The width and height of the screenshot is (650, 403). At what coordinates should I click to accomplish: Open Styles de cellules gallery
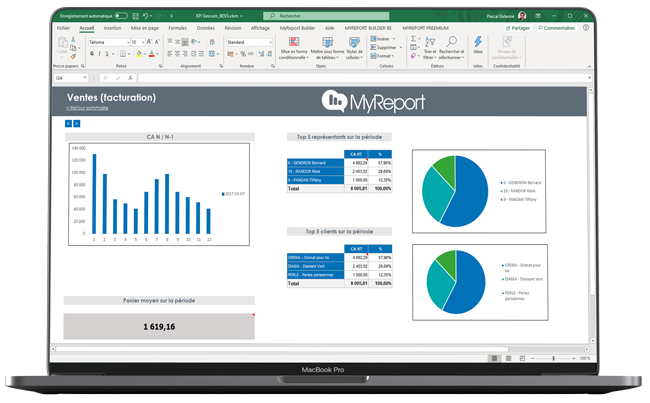(354, 48)
